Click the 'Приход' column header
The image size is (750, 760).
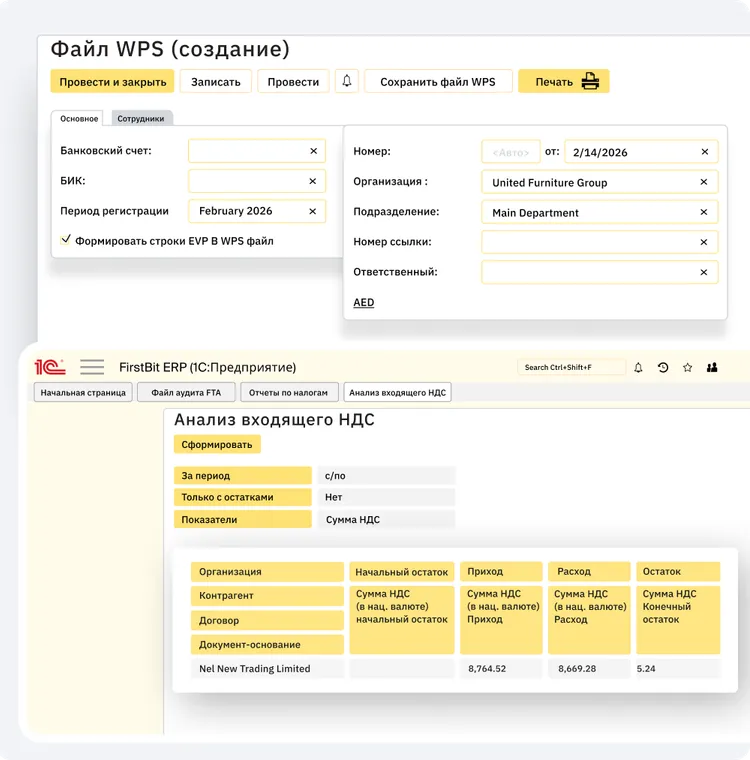click(501, 571)
